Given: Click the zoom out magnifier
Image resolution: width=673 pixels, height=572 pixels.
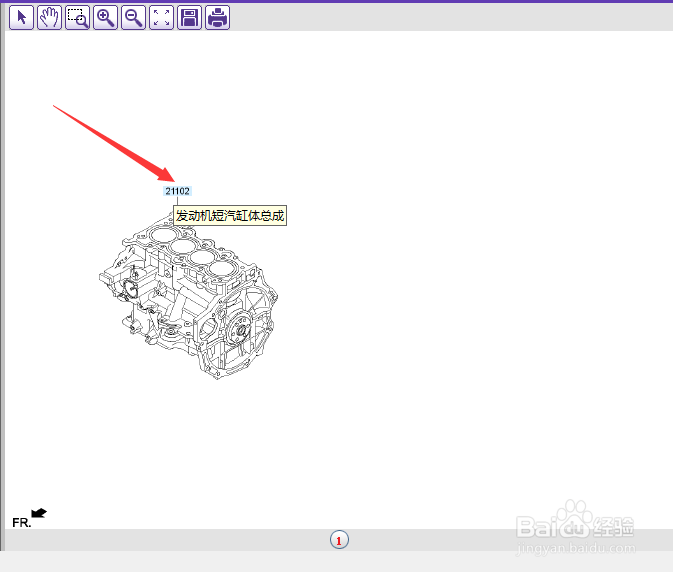Looking at the screenshot, I should [x=133, y=18].
